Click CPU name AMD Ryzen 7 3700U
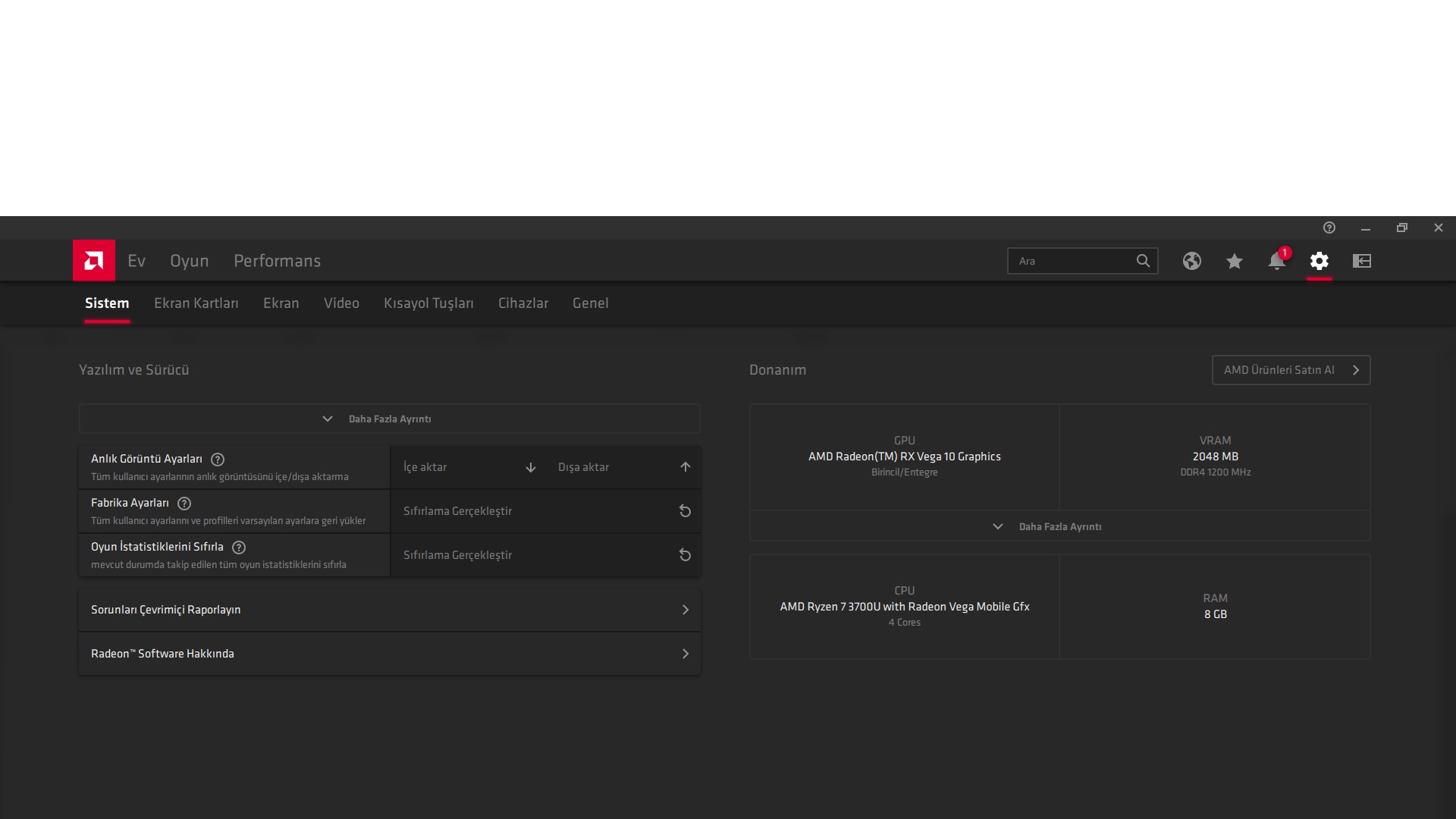1456x819 pixels. [905, 607]
